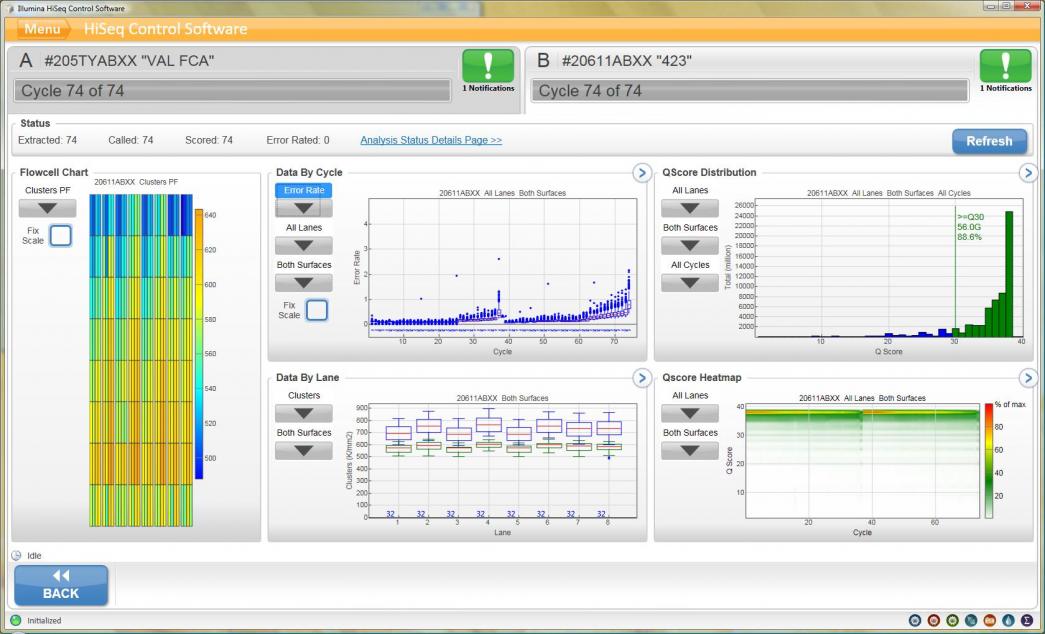Click the 'HiSeq Control Software' header title
Viewport: 1045px width, 634px height.
pos(165,29)
